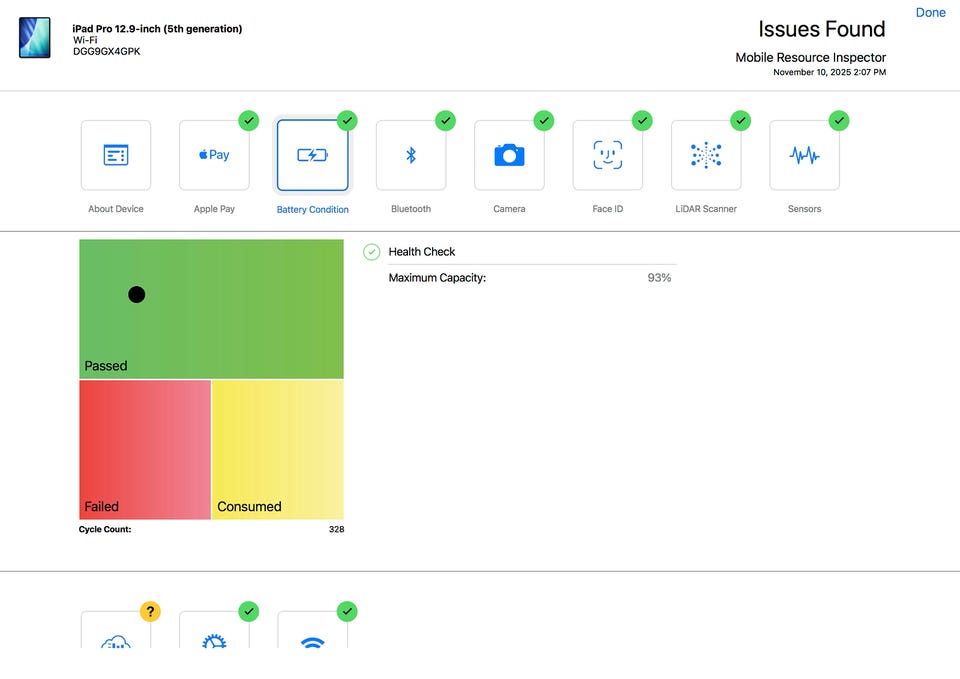960x679 pixels.
Task: Open the About Device tile
Action: click(116, 156)
